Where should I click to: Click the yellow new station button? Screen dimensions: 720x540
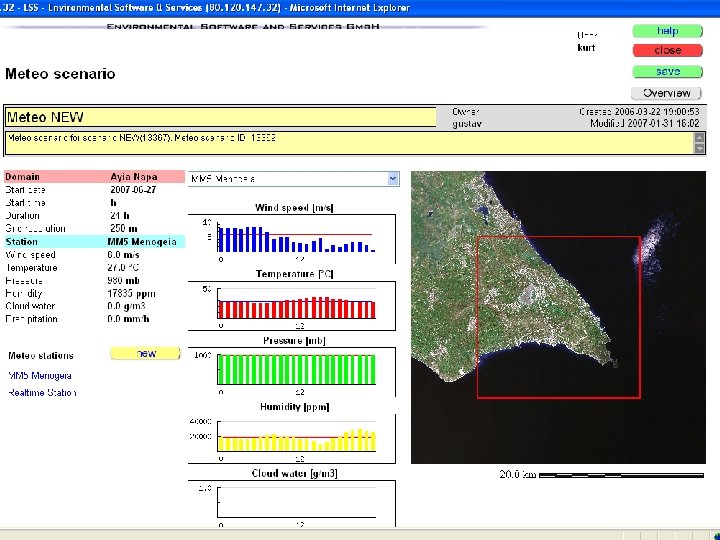(x=145, y=354)
